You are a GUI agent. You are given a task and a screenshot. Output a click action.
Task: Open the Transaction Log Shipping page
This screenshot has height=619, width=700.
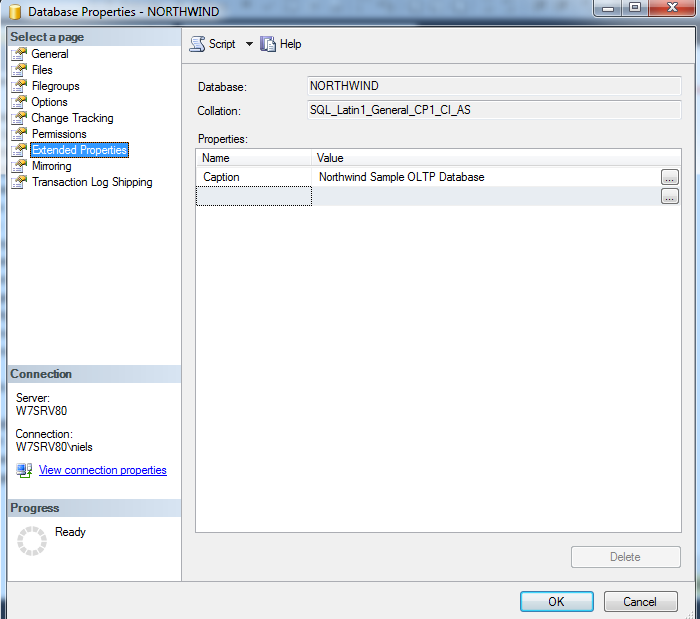point(92,182)
